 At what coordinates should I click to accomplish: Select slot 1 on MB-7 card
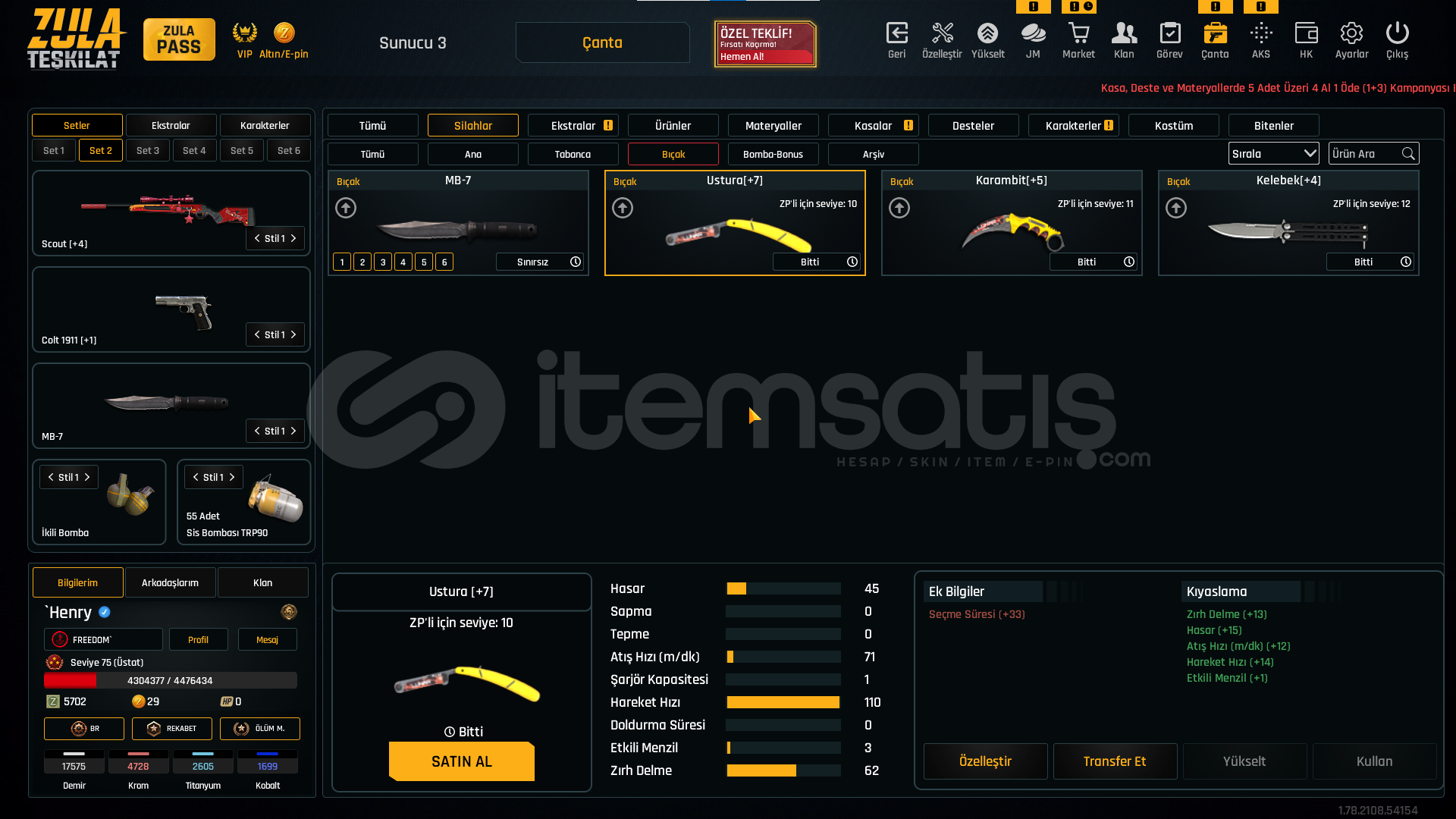[342, 262]
